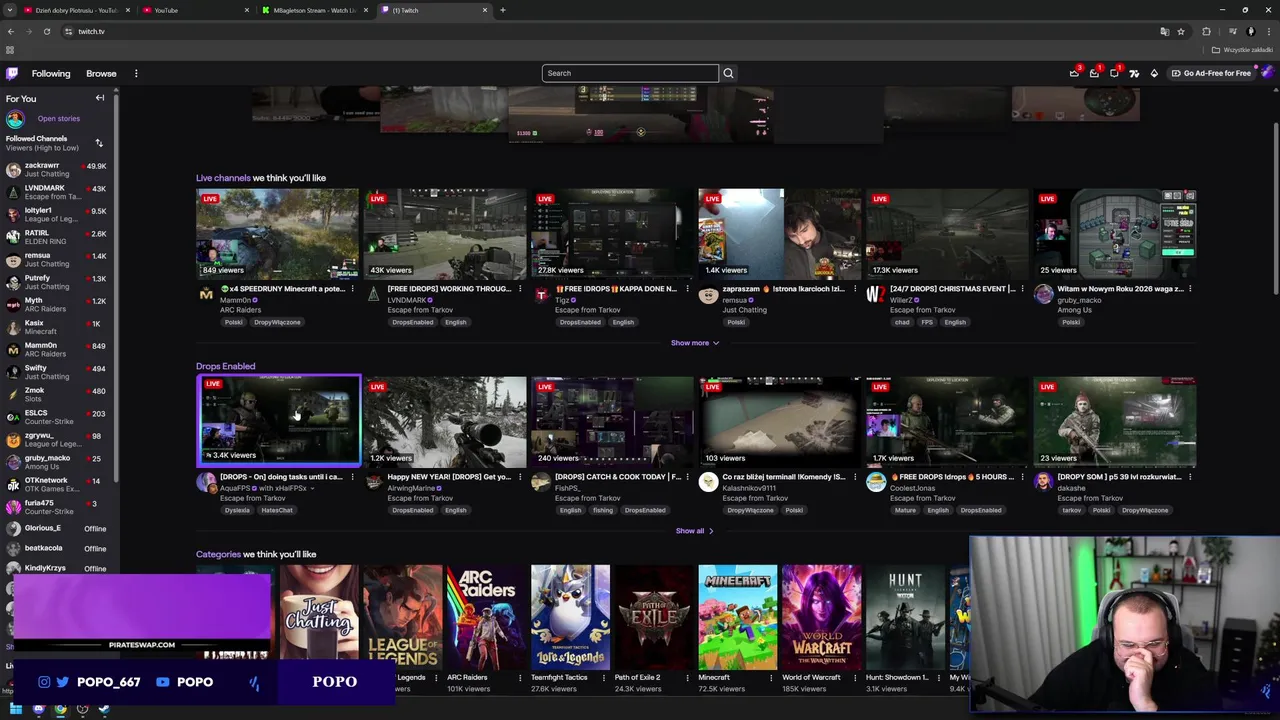The height and width of the screenshot is (720, 1280).
Task: Open Chrome three-dot menu
Action: (x=1269, y=31)
